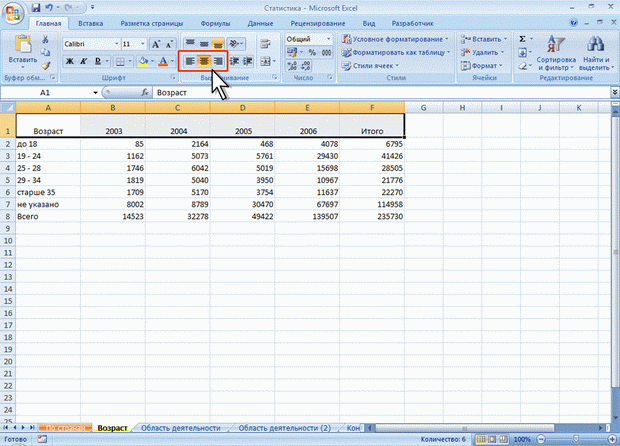Click the formula bar showing Возраст
620x446 pixels.
pyautogui.click(x=381, y=93)
